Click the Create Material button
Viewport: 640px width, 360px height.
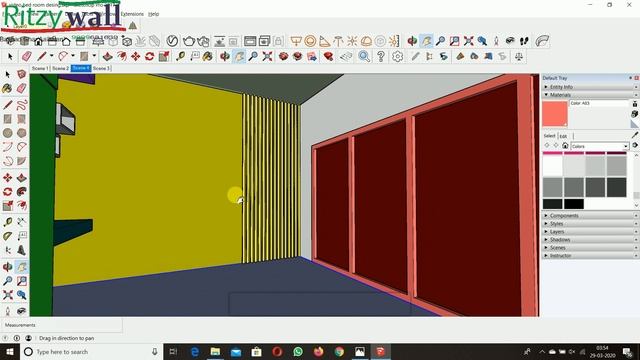tap(635, 114)
